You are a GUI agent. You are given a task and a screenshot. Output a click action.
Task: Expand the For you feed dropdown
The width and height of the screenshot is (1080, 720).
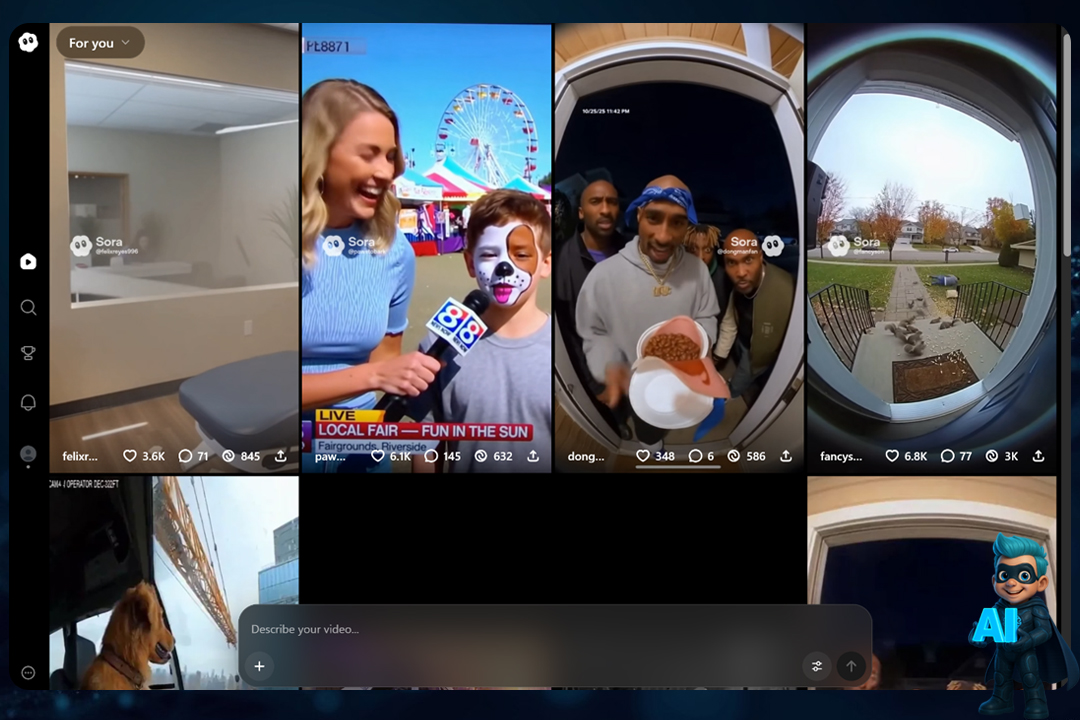pos(100,43)
